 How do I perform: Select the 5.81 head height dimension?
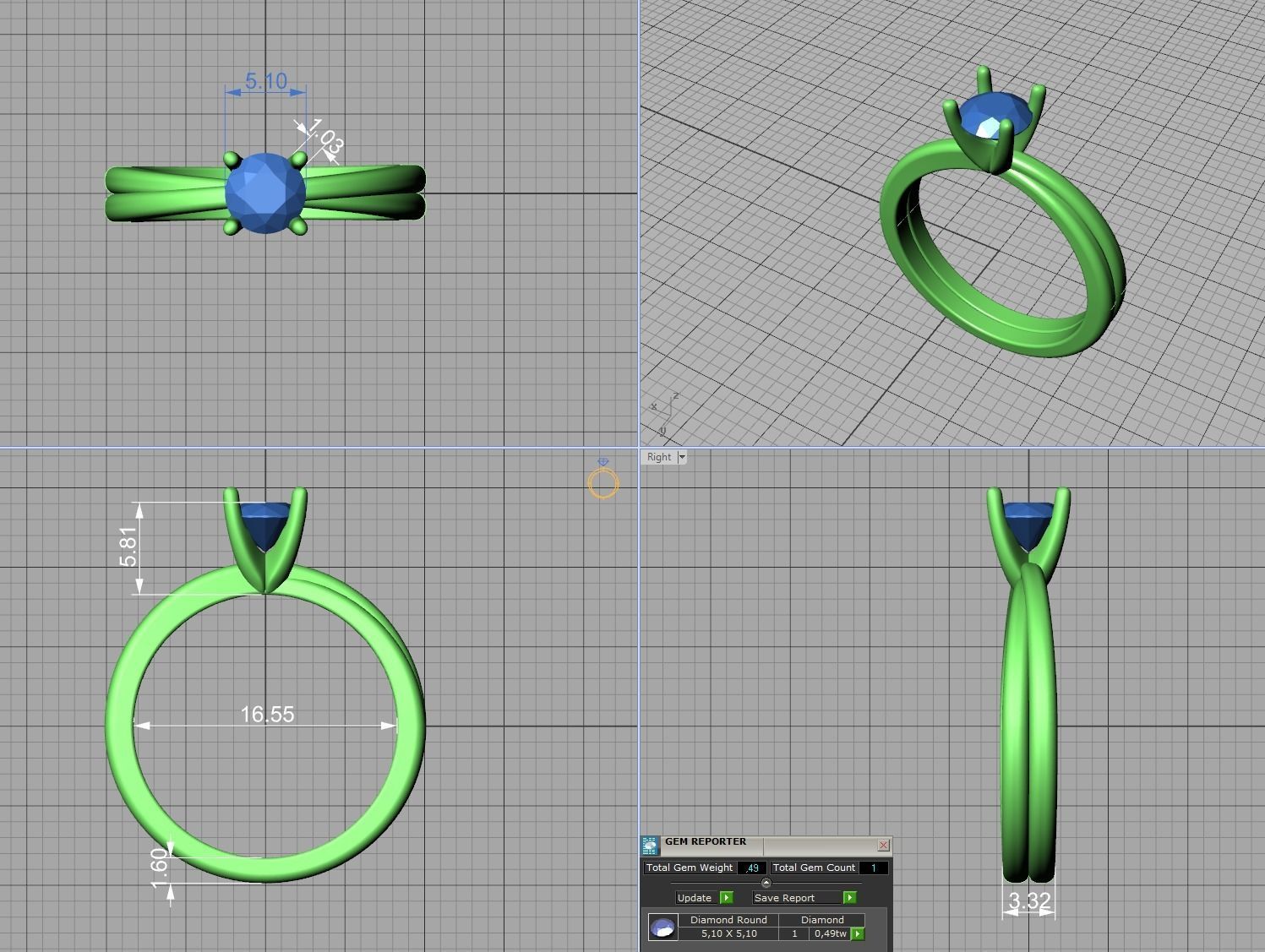[x=128, y=547]
